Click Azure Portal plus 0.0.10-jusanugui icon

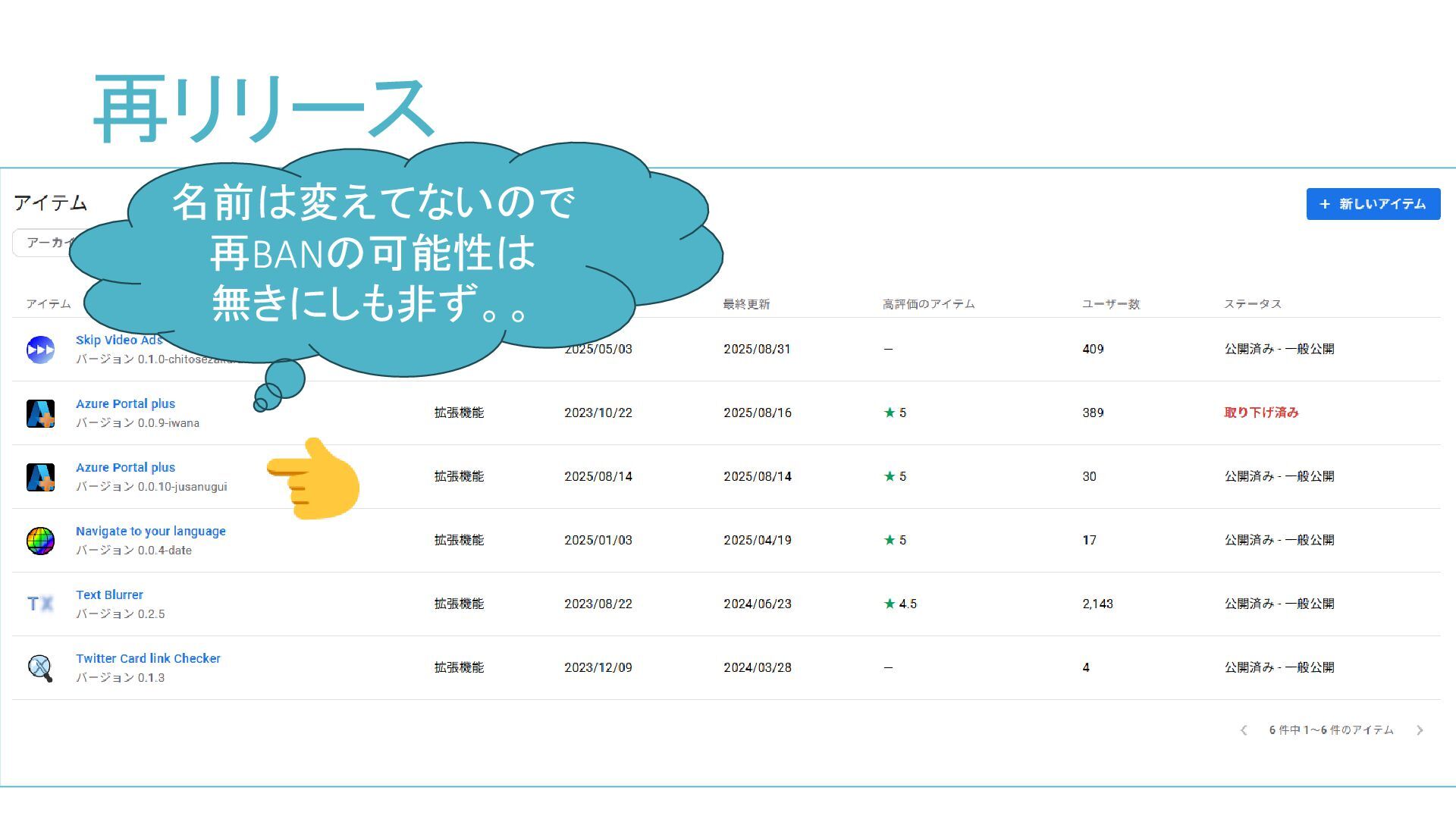point(40,477)
